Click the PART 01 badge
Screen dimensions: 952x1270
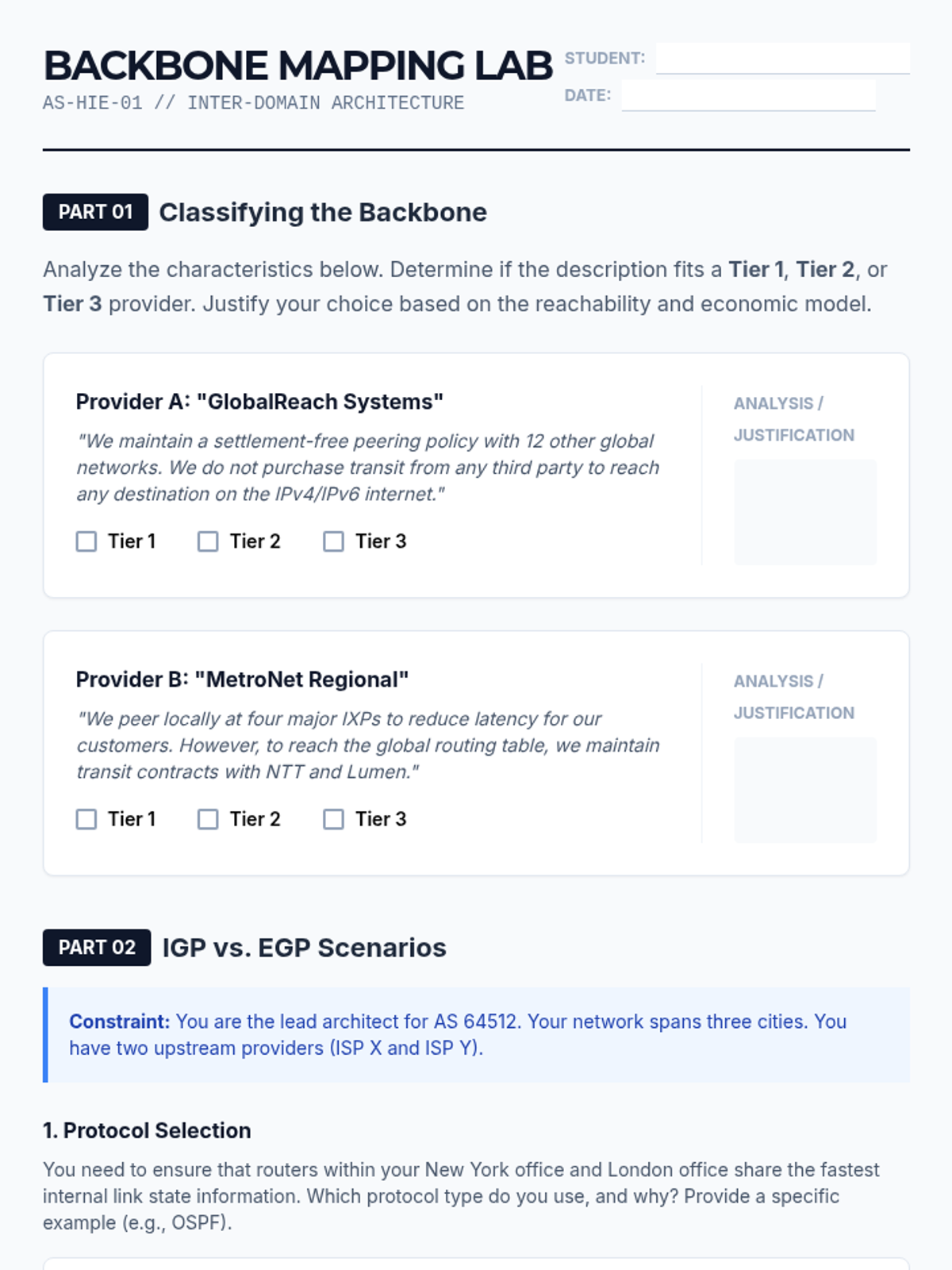(x=95, y=212)
